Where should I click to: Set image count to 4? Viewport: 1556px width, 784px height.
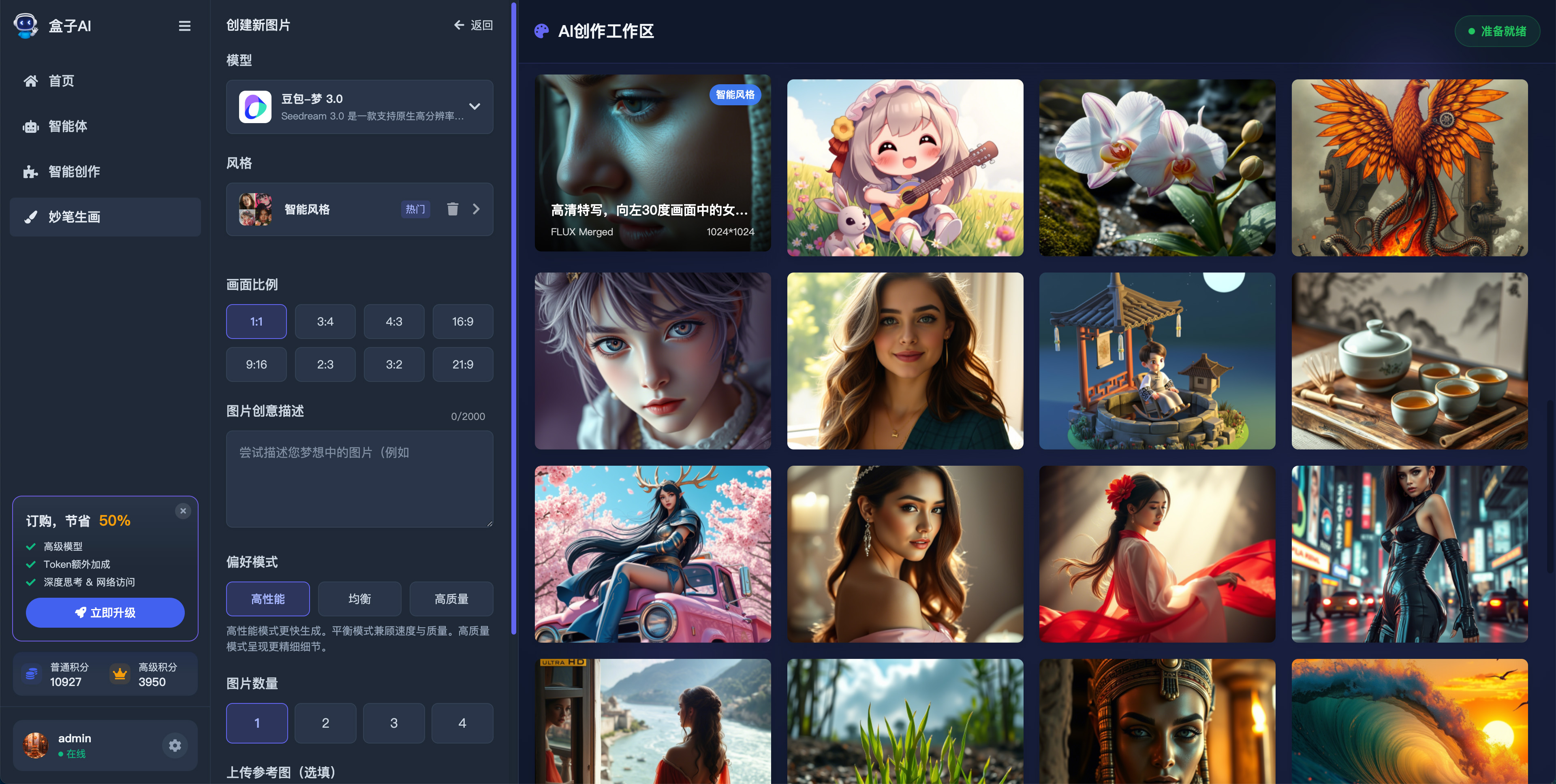[462, 723]
